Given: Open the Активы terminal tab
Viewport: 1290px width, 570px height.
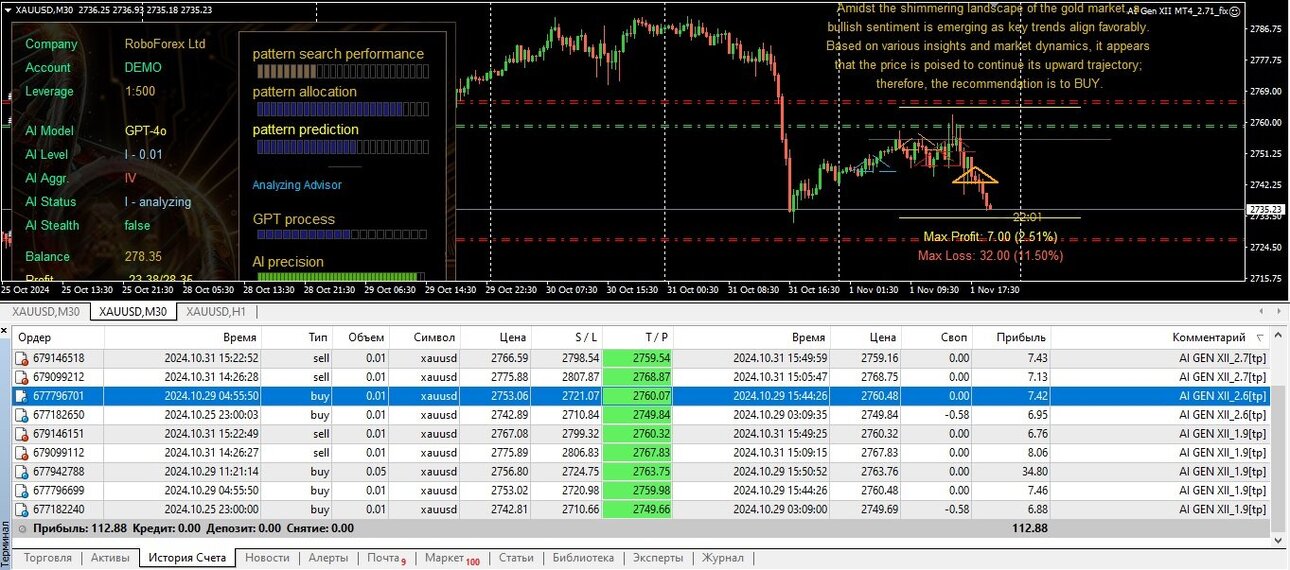Looking at the screenshot, I should coord(110,558).
